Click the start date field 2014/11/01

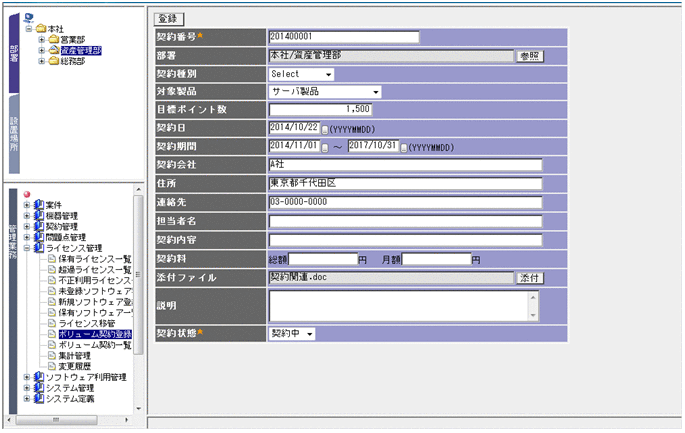point(294,146)
